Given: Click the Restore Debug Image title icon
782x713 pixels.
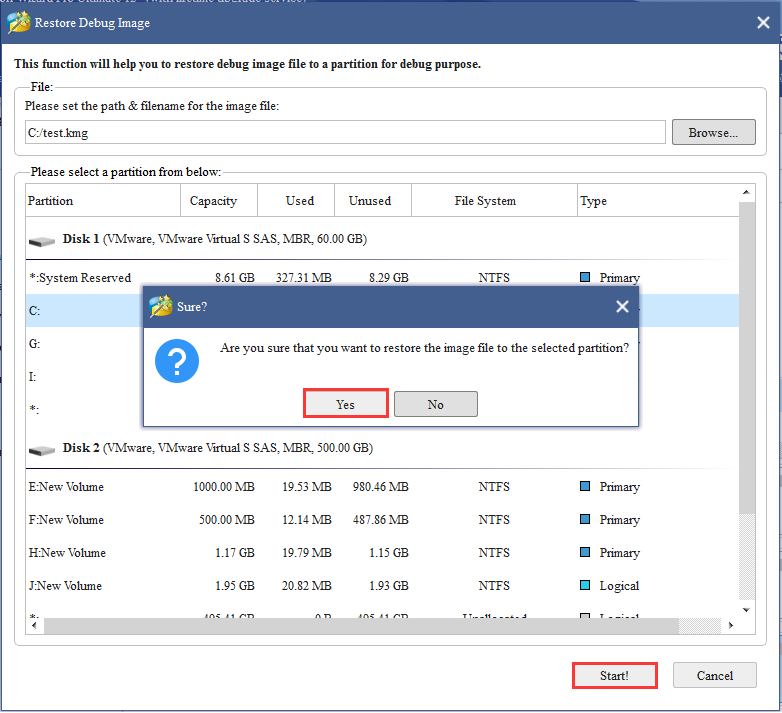Looking at the screenshot, I should [19, 21].
